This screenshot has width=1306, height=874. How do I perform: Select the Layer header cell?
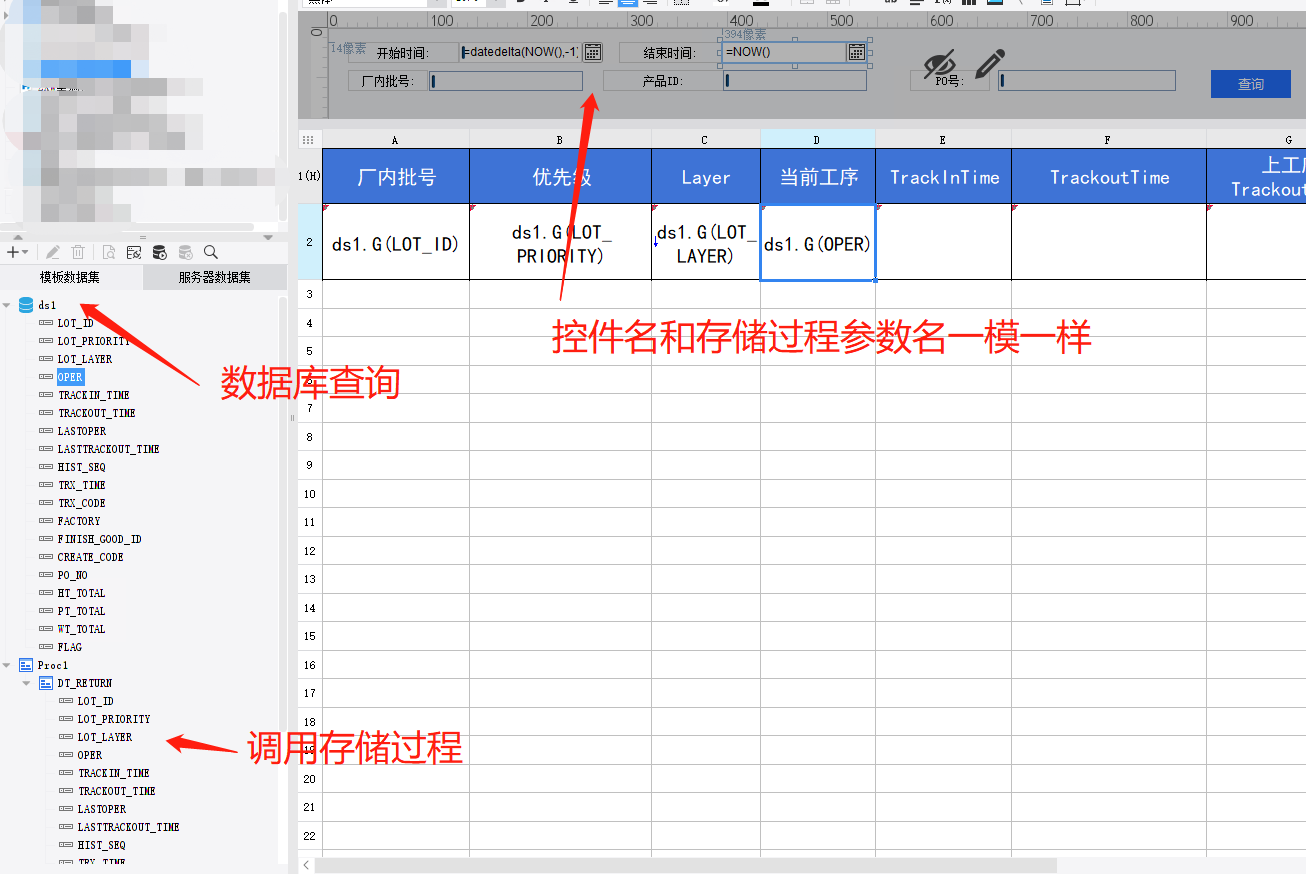pyautogui.click(x=706, y=177)
